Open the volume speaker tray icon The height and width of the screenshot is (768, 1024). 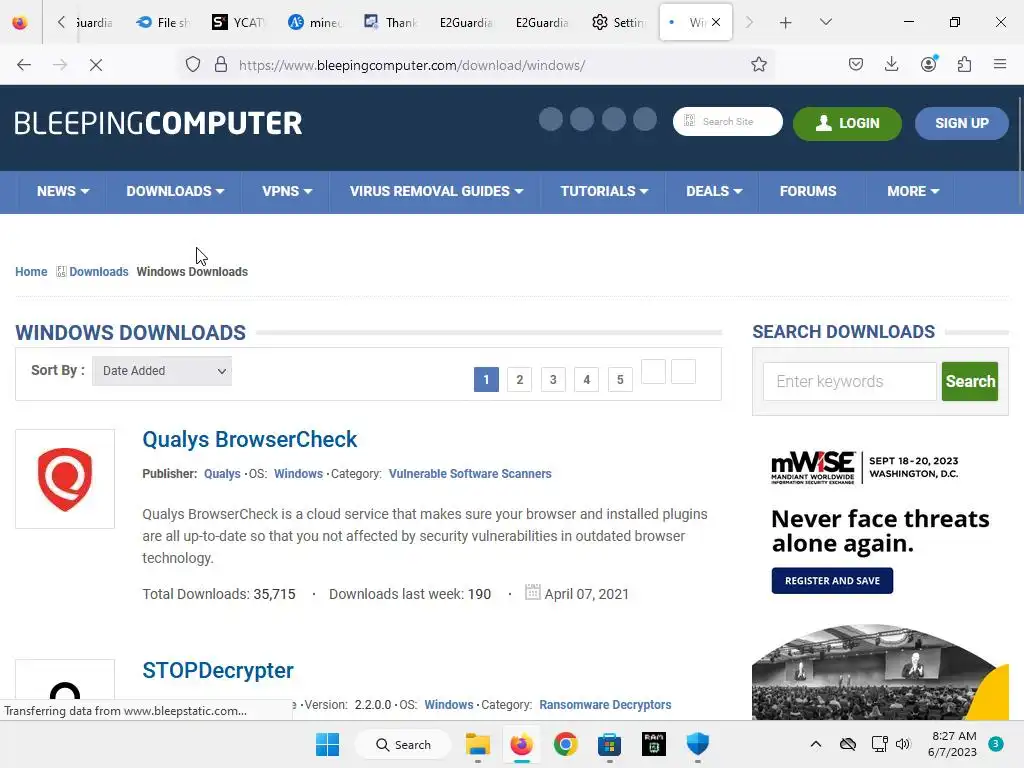pyautogui.click(x=903, y=744)
